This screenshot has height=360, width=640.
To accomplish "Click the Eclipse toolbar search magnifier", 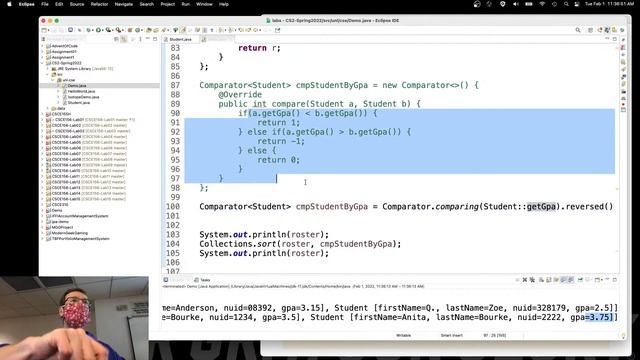I will pos(578,30).
